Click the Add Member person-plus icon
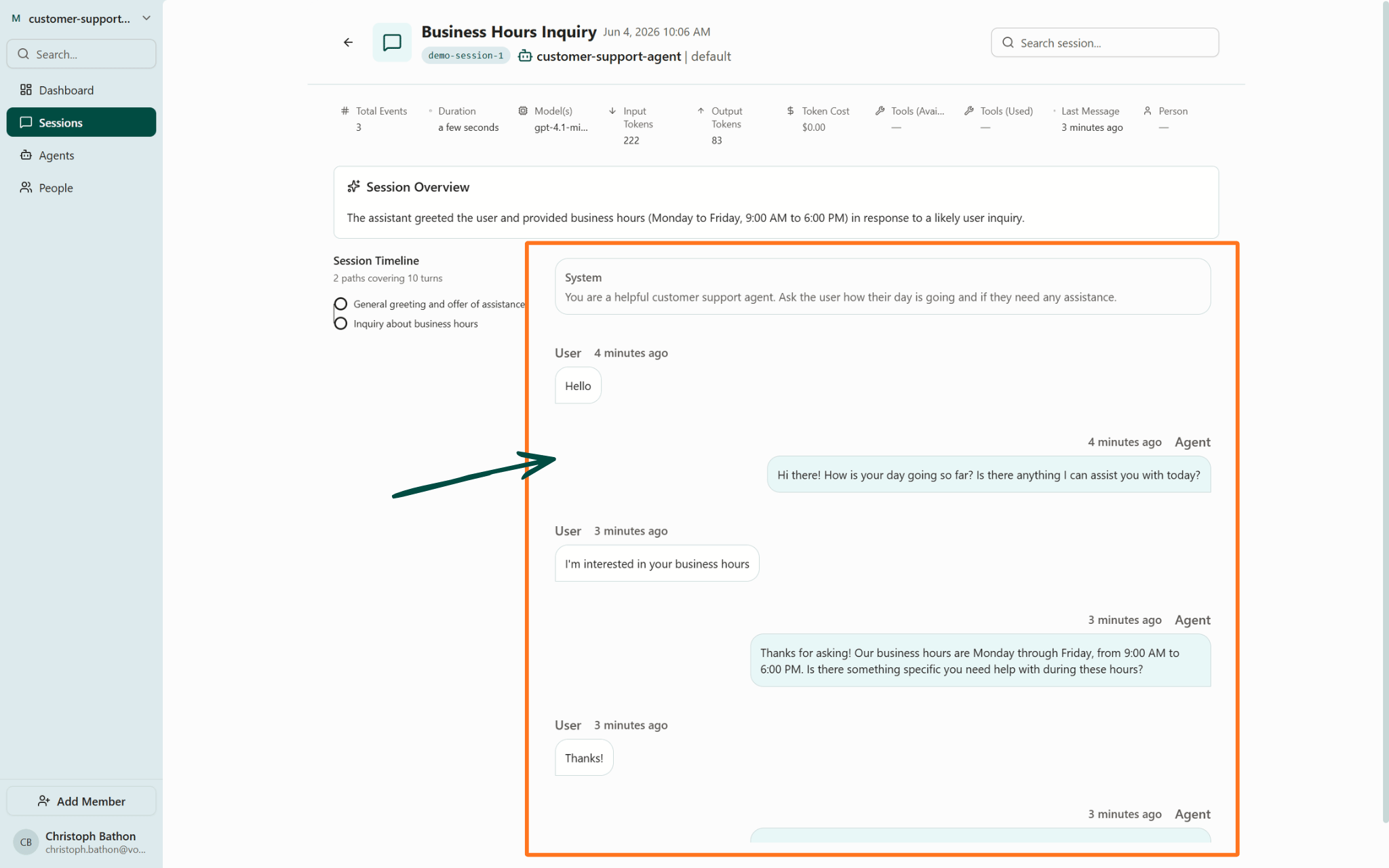The height and width of the screenshot is (868, 1389). [44, 801]
